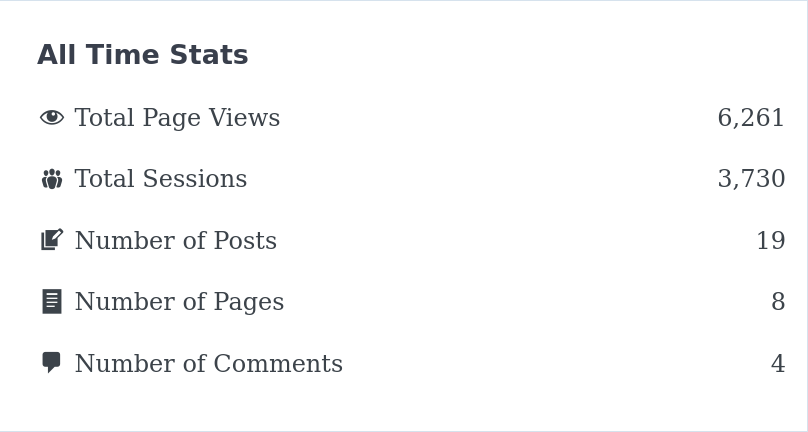Click the 6,261 page views count
808x432 pixels.
[751, 118]
